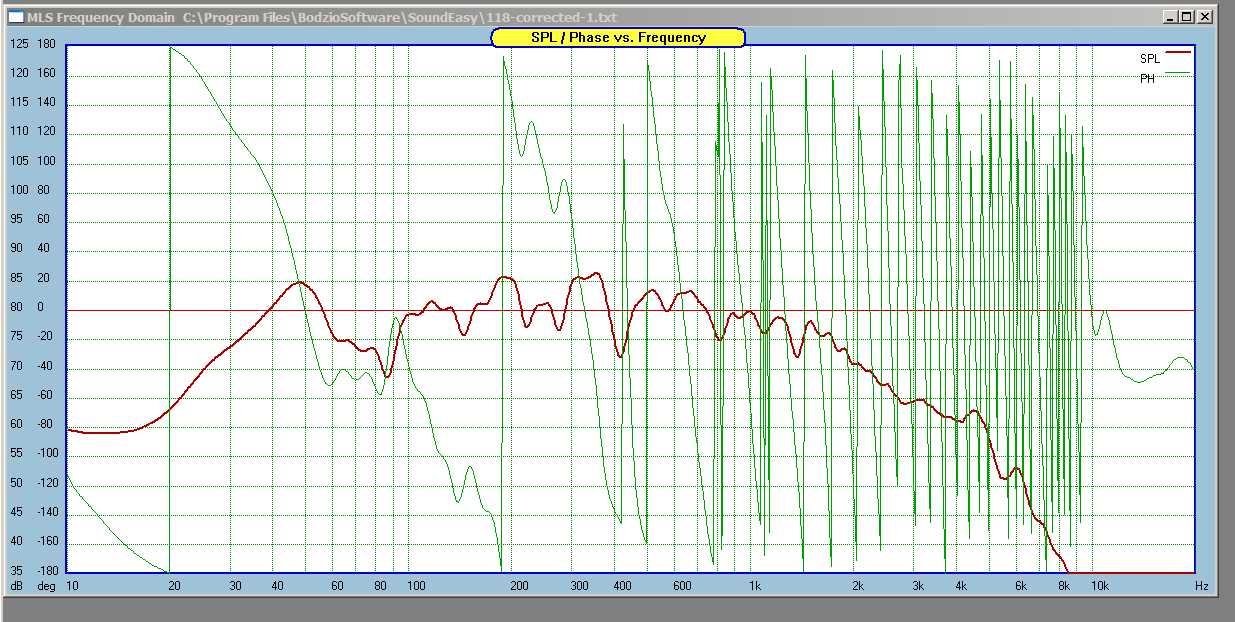Click the -180 value on the degree scale
This screenshot has height=622, width=1235.
coord(46,571)
